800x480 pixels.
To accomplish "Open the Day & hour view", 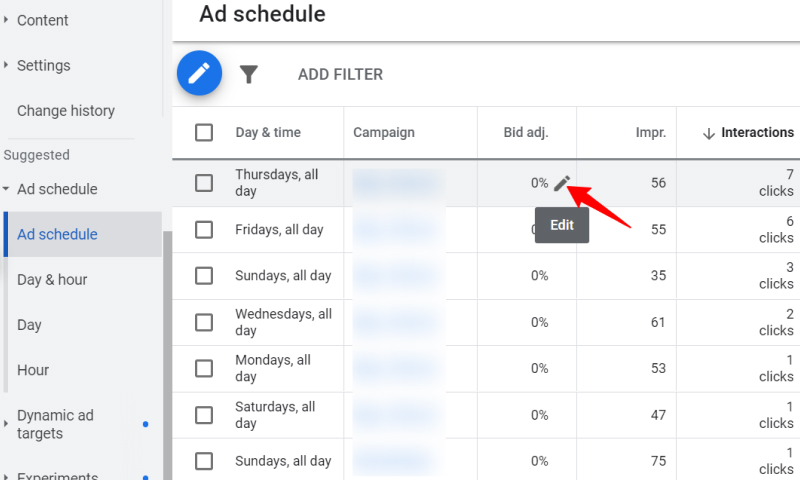I will coord(52,280).
